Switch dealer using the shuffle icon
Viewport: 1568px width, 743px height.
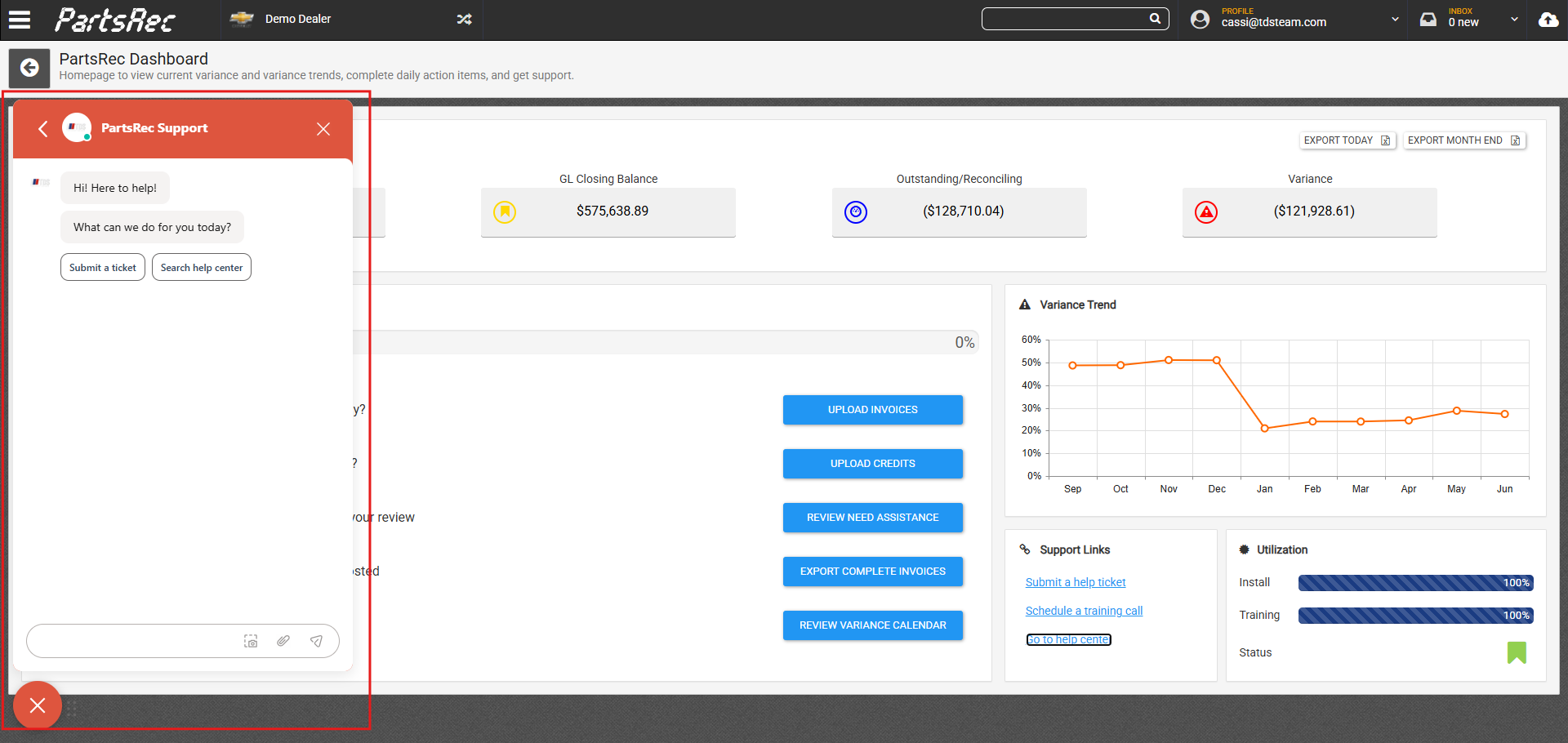464,19
